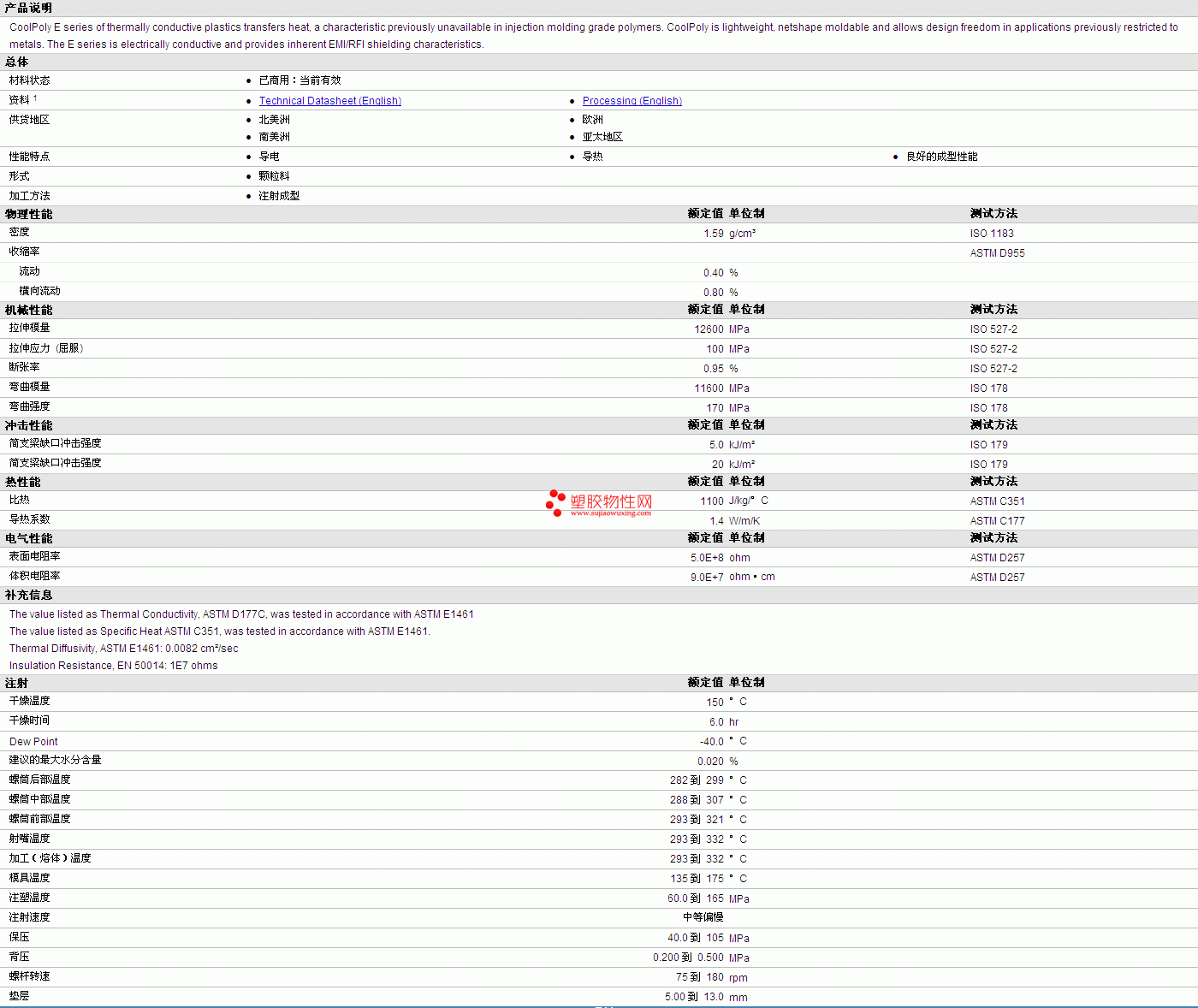Select the 'Dew Point' row label
Viewport: 1198px width, 1008px height.
tap(33, 742)
